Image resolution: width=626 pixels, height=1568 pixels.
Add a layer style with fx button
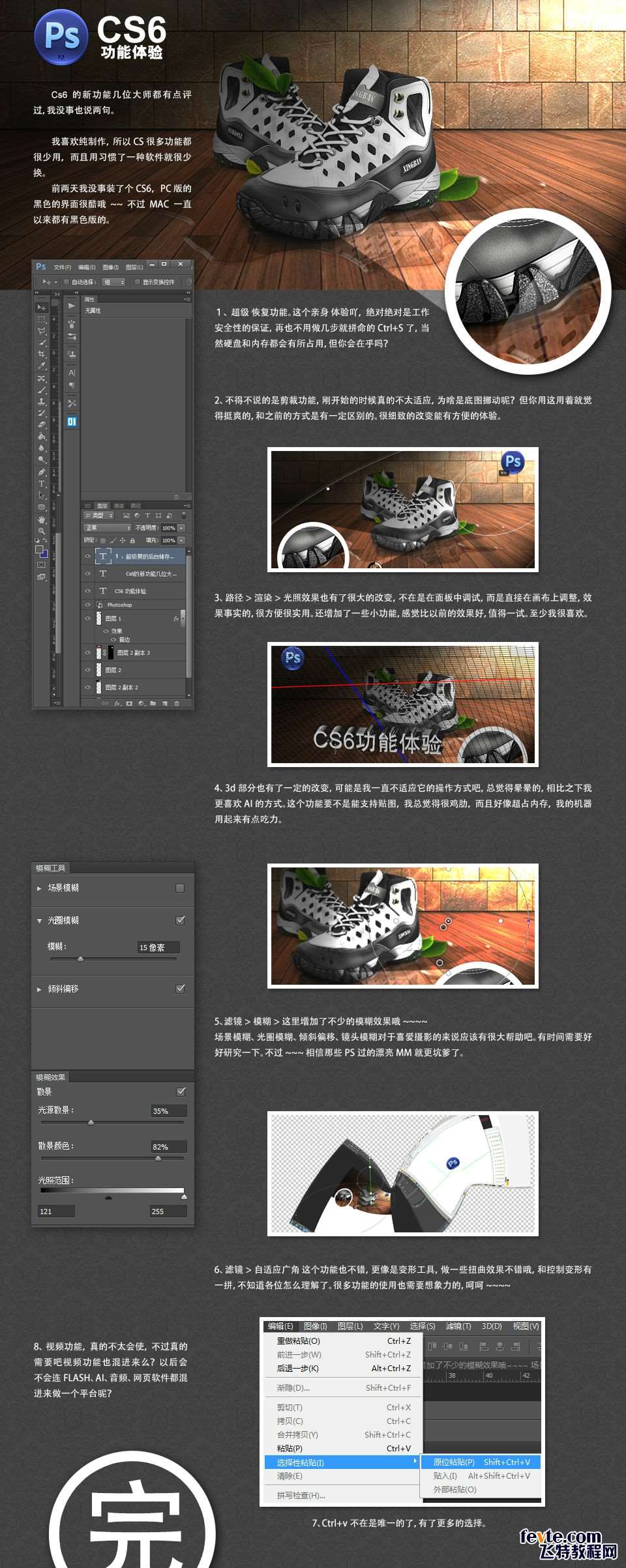point(118,703)
